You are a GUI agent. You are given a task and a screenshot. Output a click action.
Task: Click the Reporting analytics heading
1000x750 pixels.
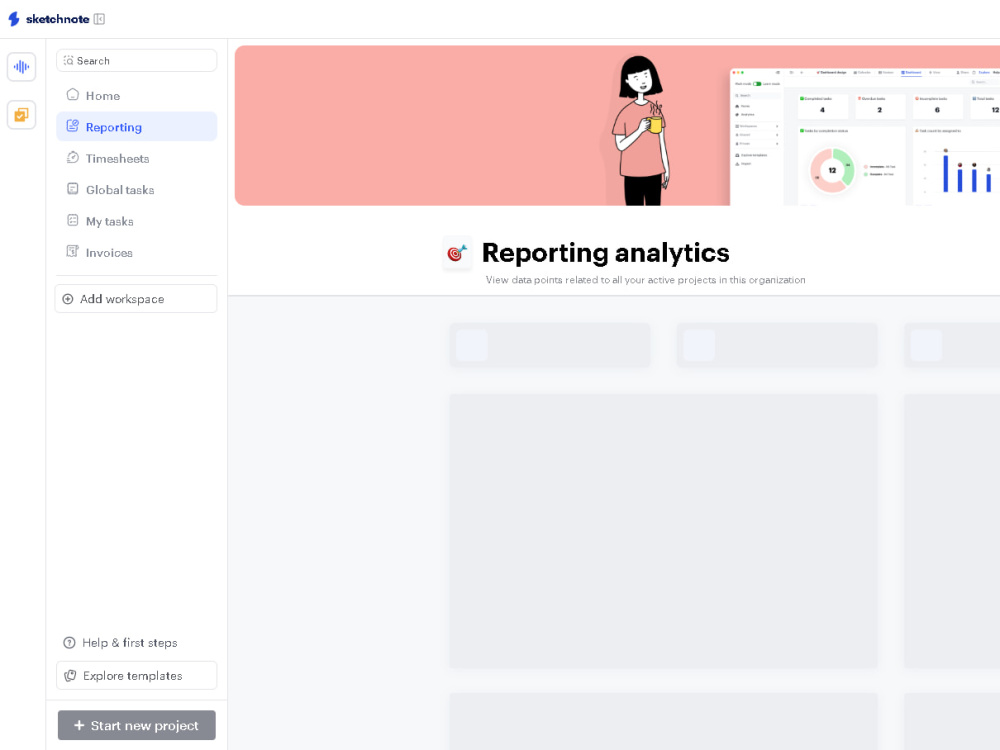pyautogui.click(x=605, y=253)
